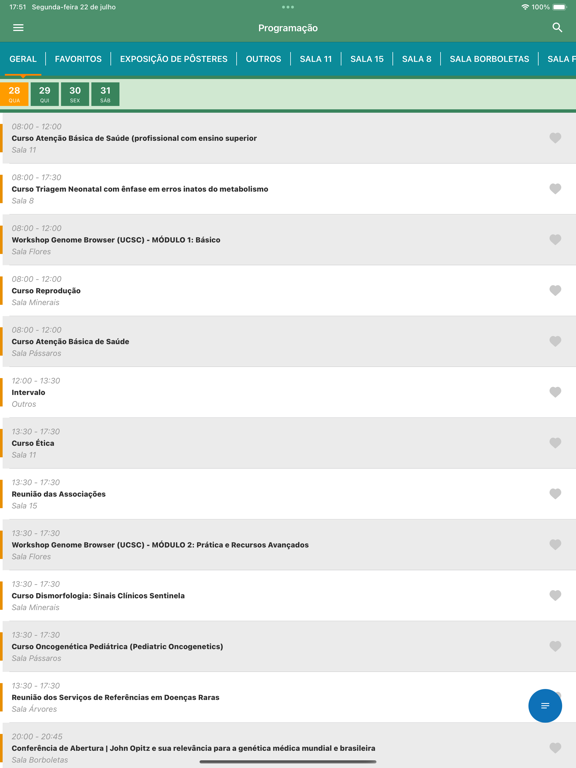Select day 28 QUA
The image size is (576, 768).
tap(14, 94)
